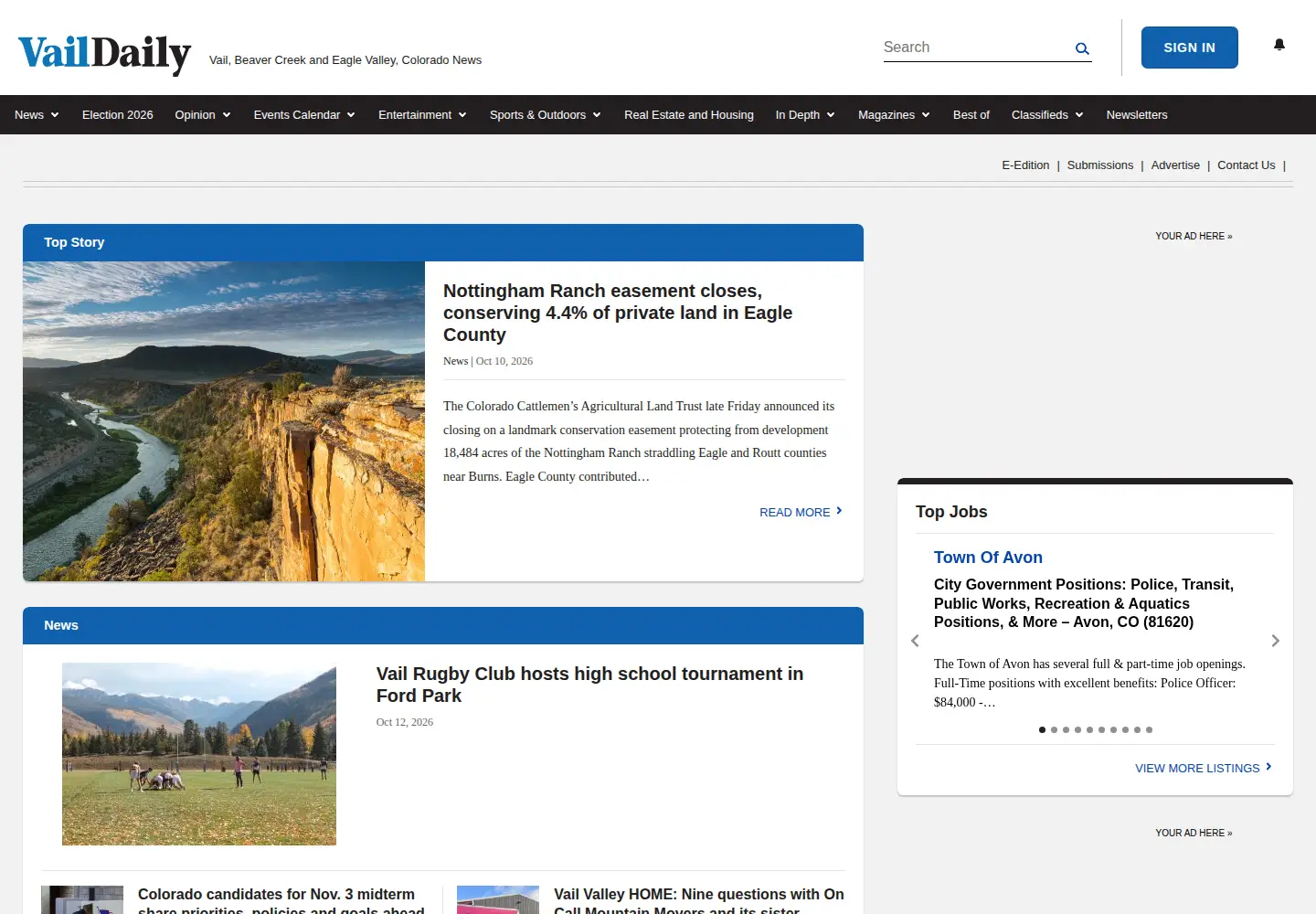Click Nottingham Ranch cliff photo
The height and width of the screenshot is (914, 1316).
(x=224, y=421)
